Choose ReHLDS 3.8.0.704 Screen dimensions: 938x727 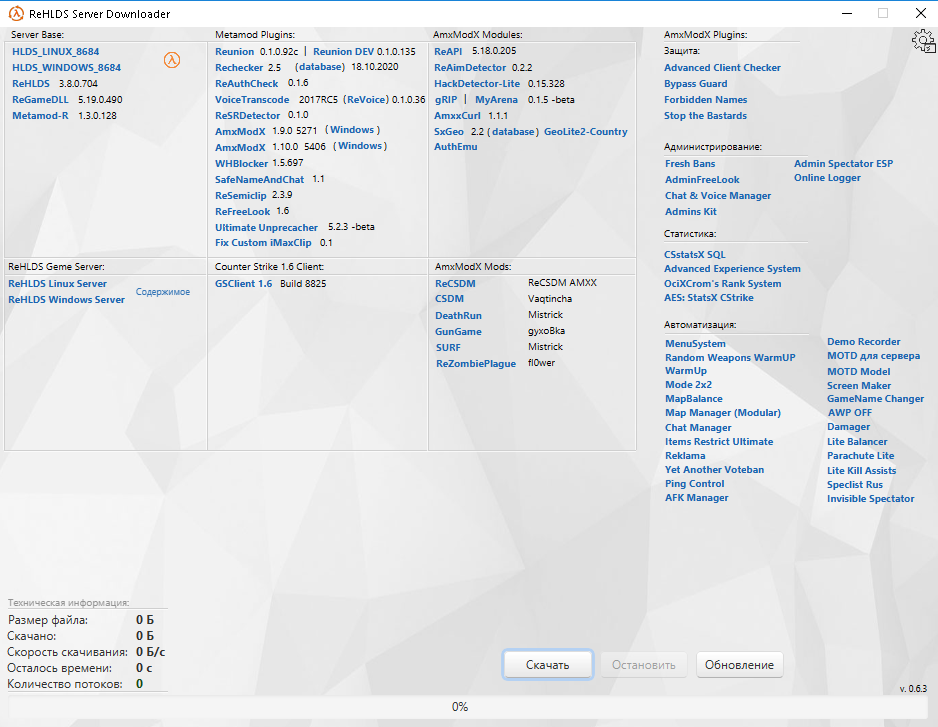pos(31,84)
